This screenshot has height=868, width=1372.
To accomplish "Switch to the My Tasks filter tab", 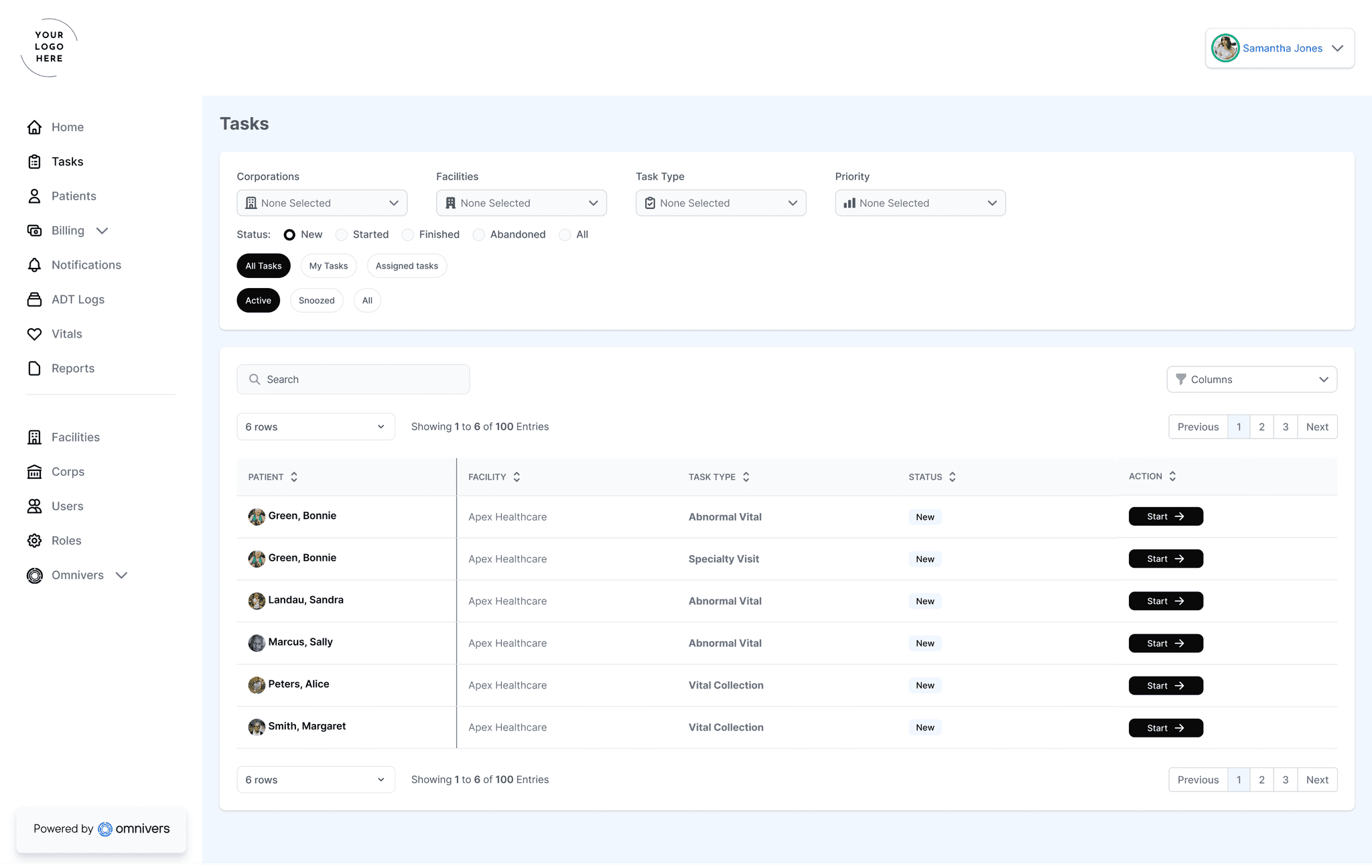I will pyautogui.click(x=328, y=266).
